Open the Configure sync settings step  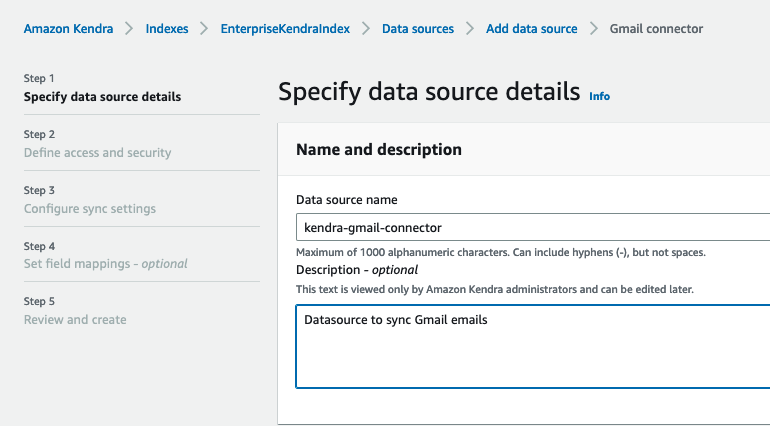[x=89, y=209]
